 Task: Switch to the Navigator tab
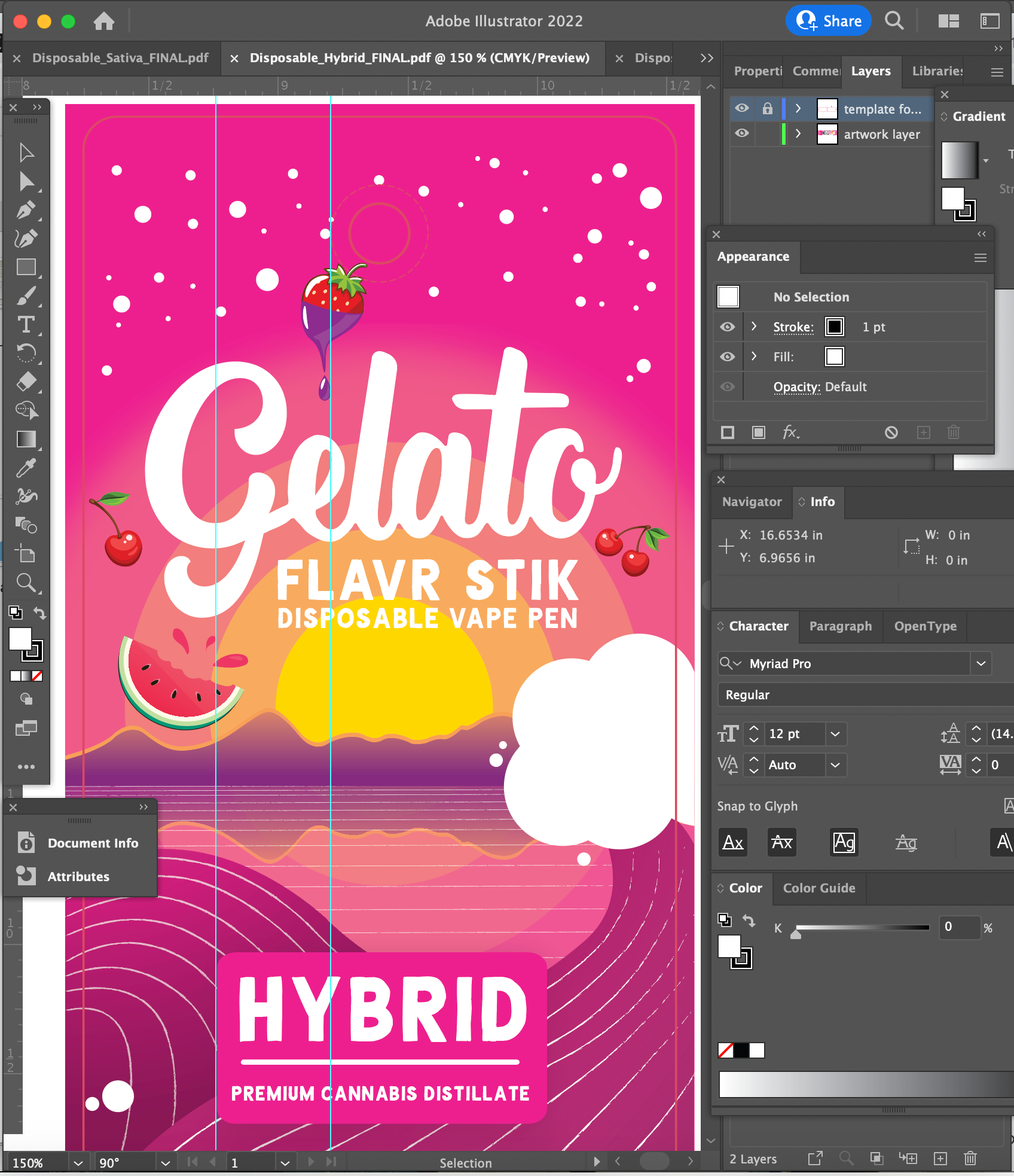pos(752,502)
